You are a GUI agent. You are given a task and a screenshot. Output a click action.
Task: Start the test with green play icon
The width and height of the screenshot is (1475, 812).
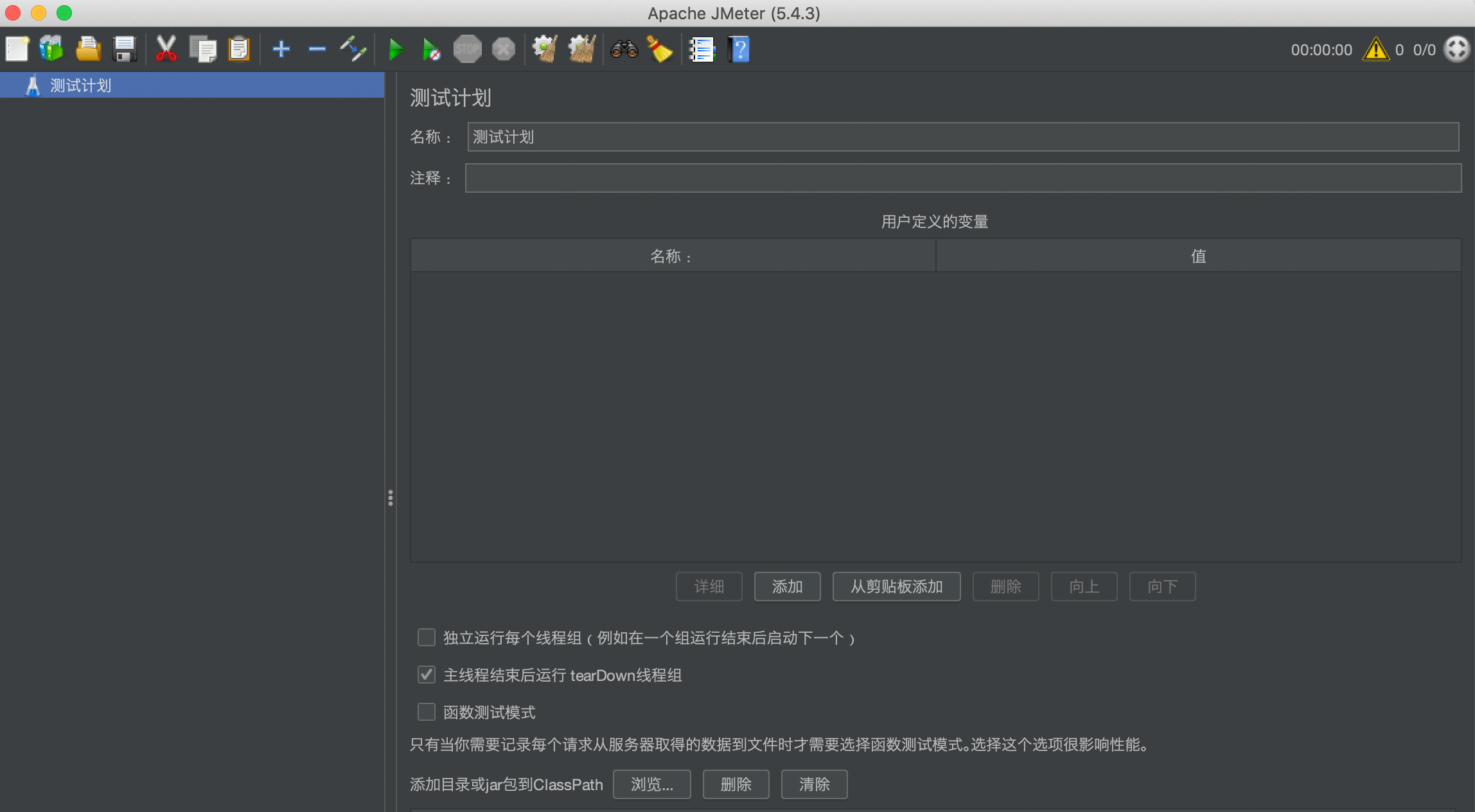(x=396, y=49)
